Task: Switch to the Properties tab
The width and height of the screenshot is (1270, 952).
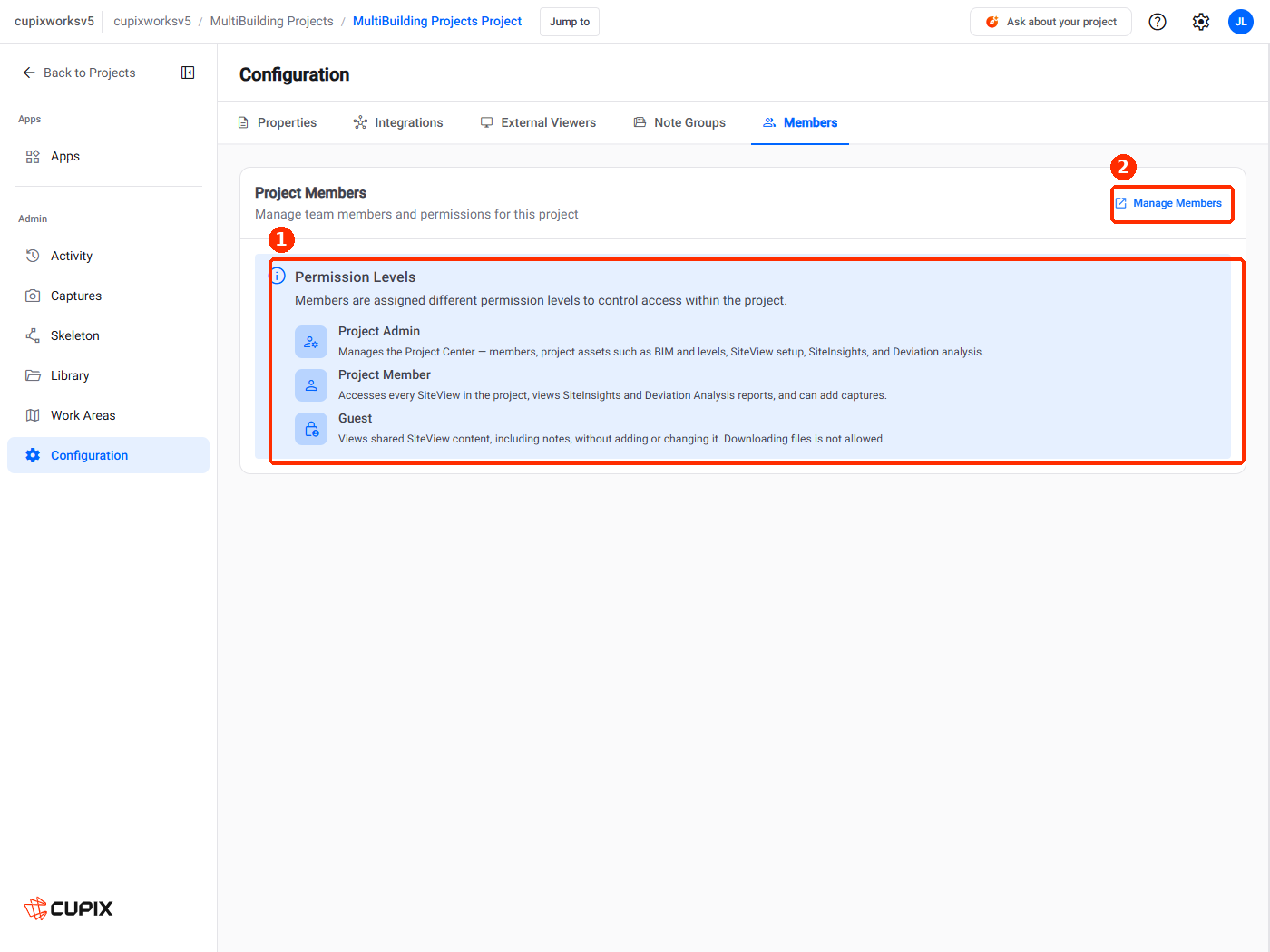Action: click(x=278, y=122)
